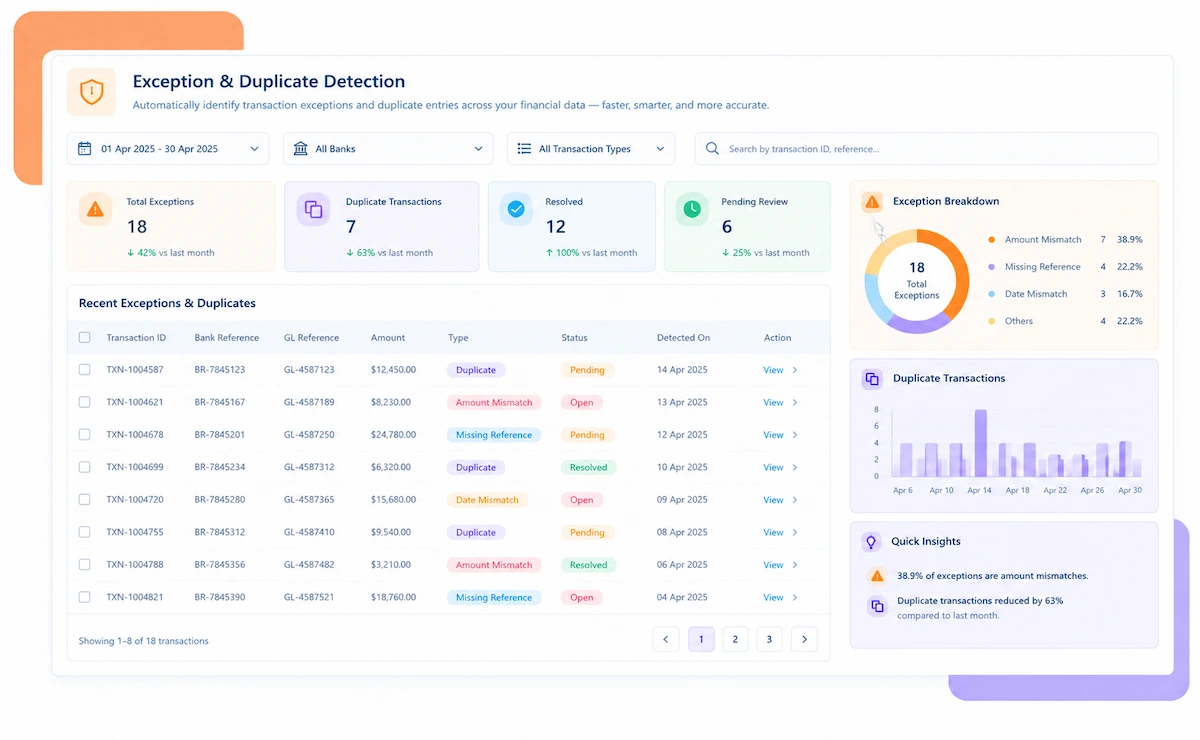The width and height of the screenshot is (1200, 740).
Task: Click the Exception Breakdown warning icon
Action: [x=872, y=202]
